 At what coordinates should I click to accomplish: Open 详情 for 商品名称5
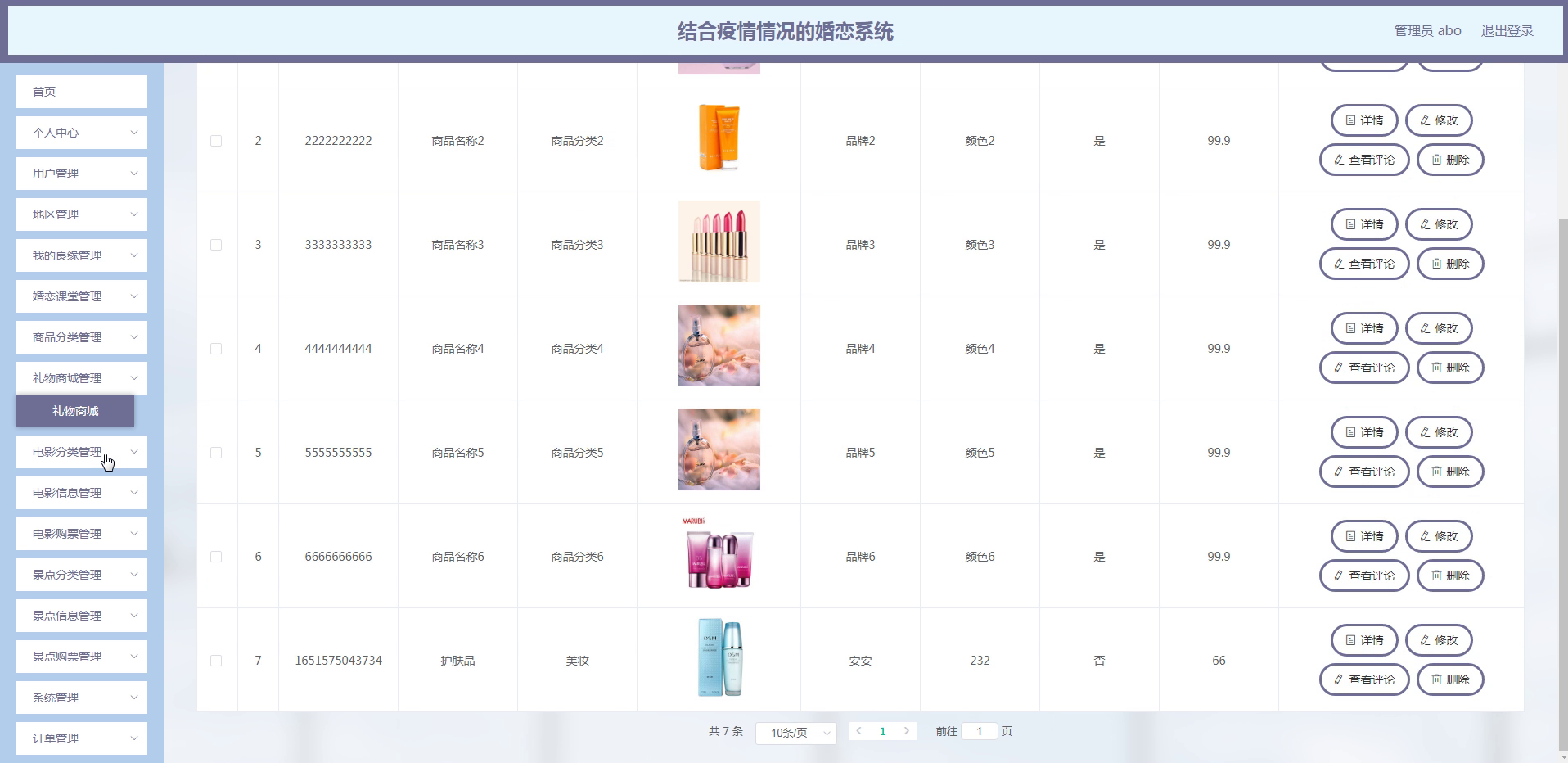click(x=1364, y=432)
